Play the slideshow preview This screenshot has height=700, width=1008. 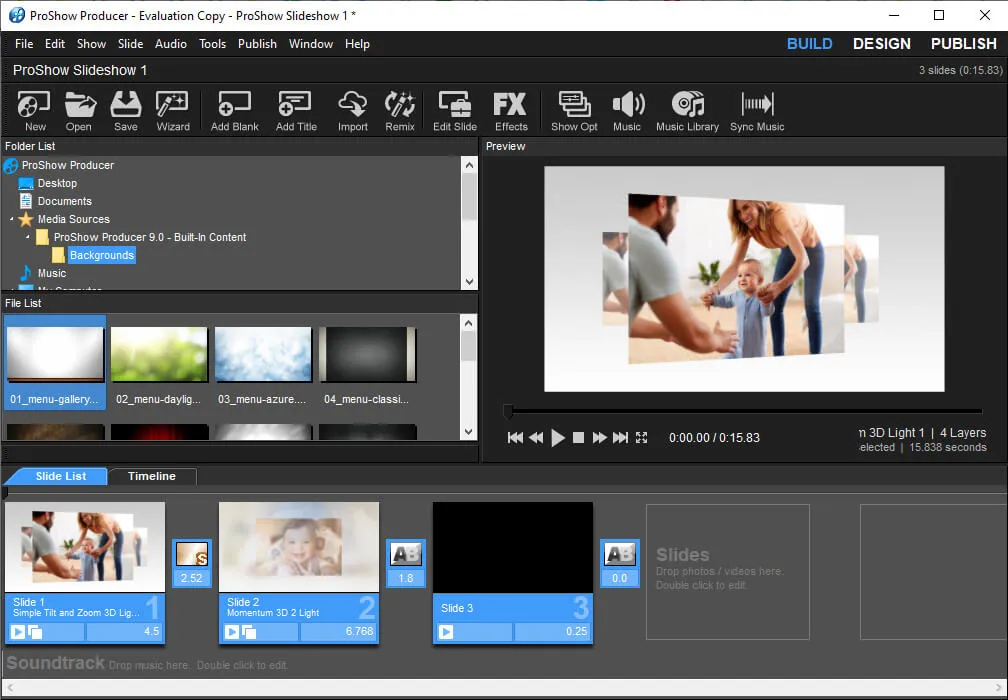tap(558, 438)
